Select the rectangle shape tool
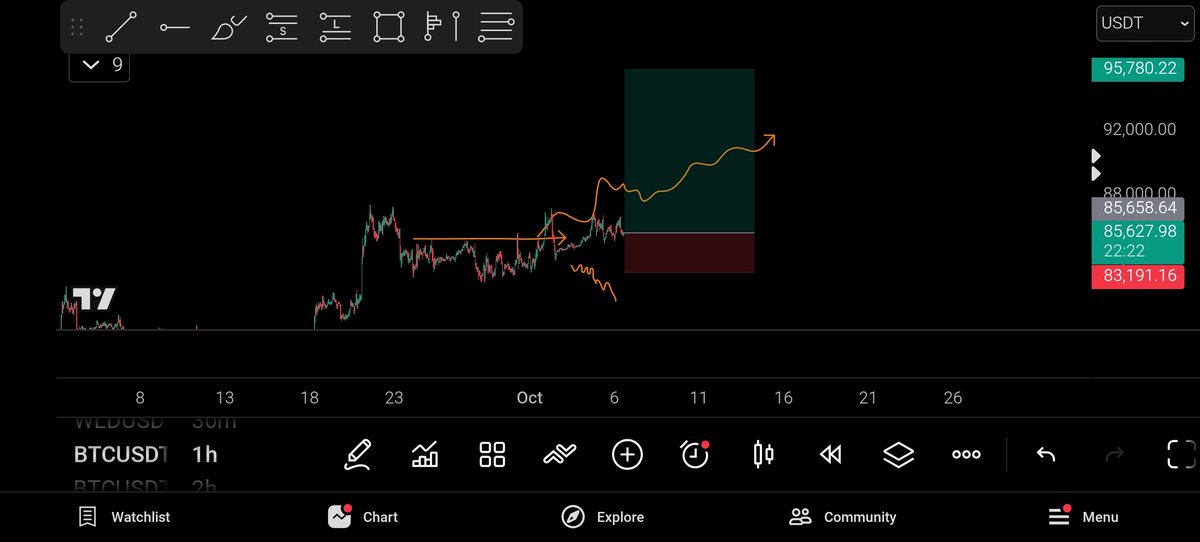1200x542 pixels. point(389,26)
